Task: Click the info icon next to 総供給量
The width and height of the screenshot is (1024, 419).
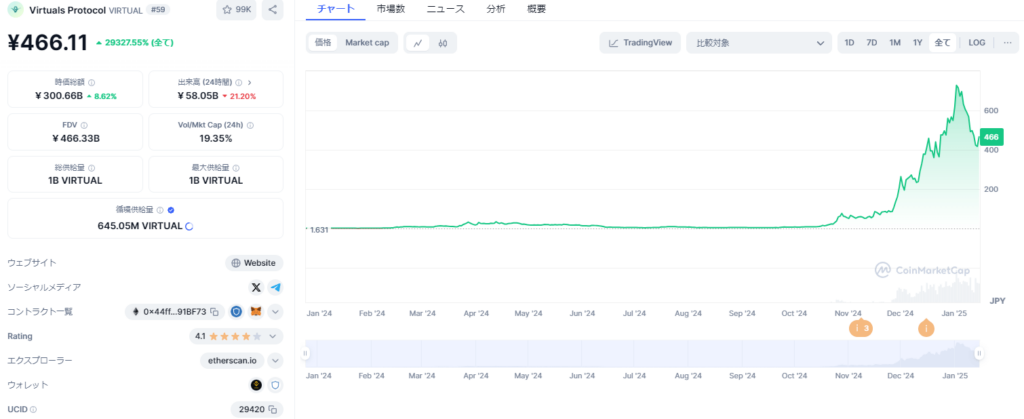Action: click(91, 168)
